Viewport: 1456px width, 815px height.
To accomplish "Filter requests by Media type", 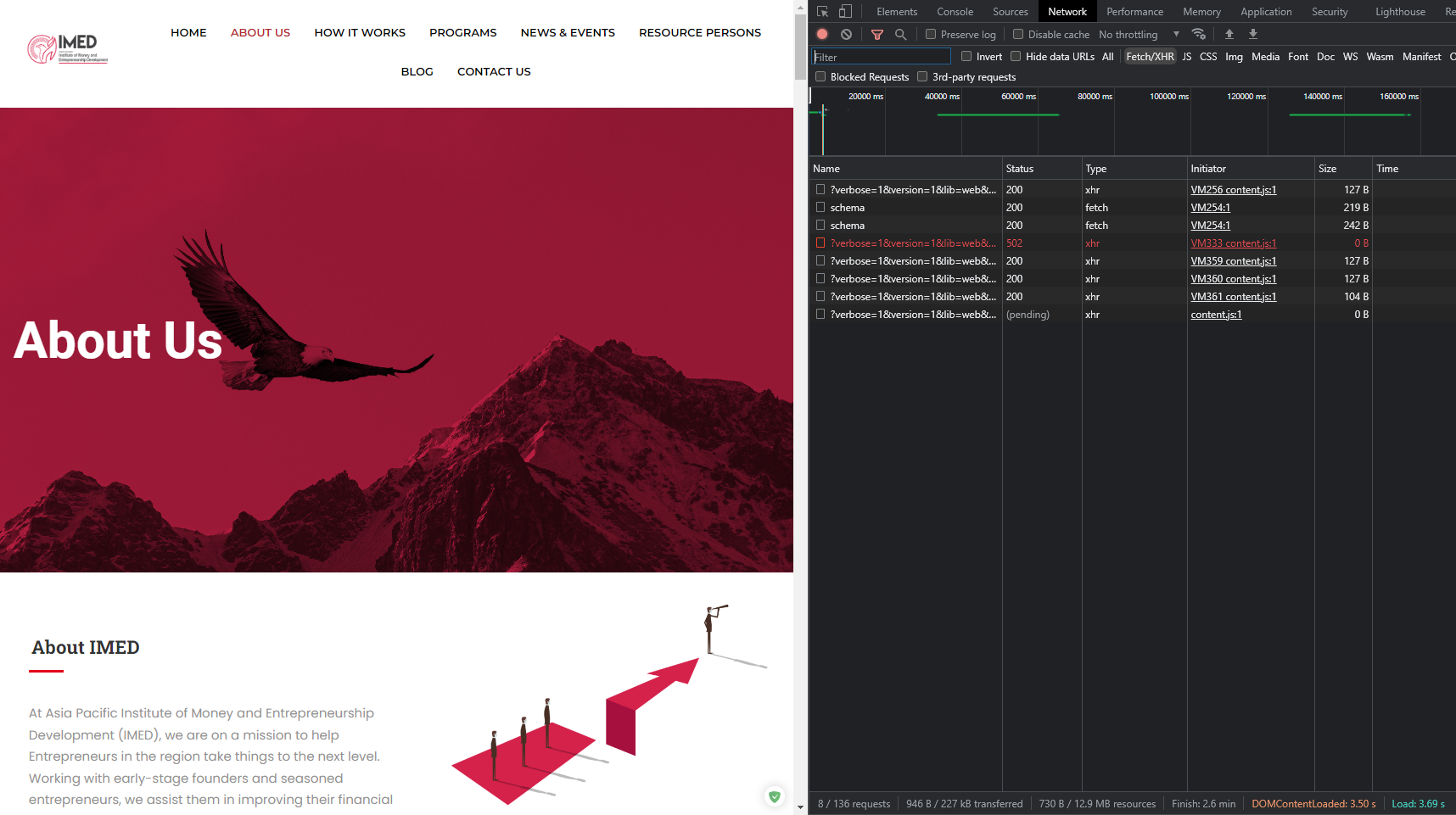I will click(x=1265, y=57).
